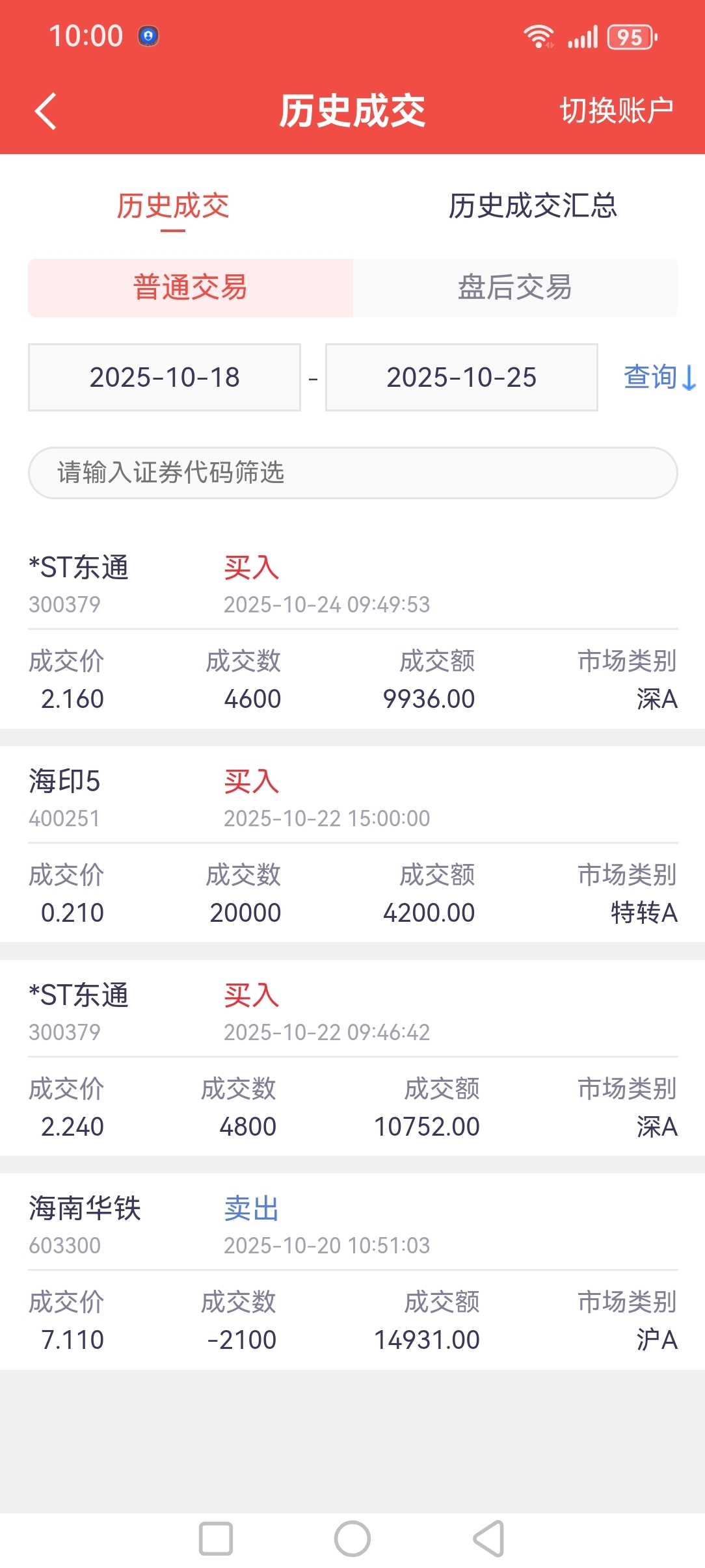The height and width of the screenshot is (1568, 705).
Task: Open the 海印5 buy trade record
Action: point(352,845)
